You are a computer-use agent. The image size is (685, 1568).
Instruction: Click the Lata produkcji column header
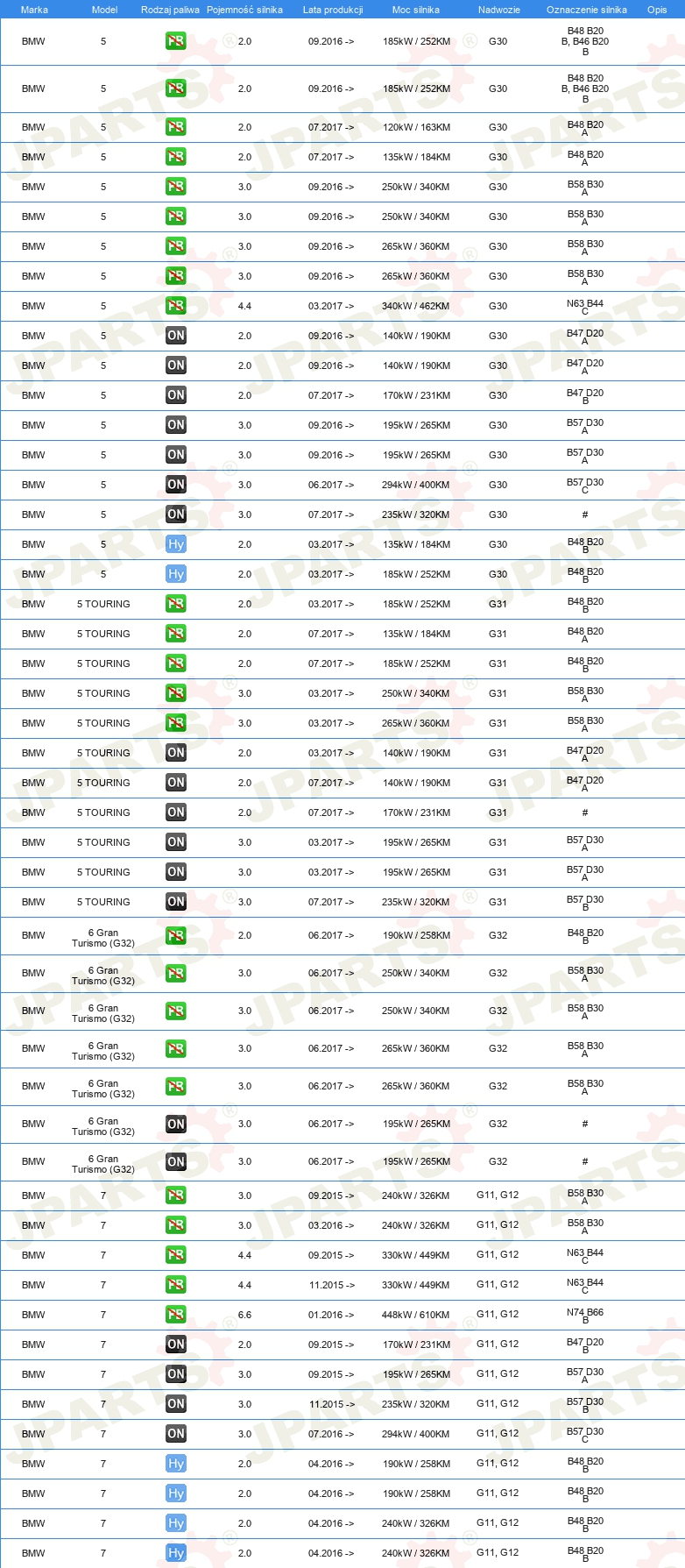pos(333,10)
